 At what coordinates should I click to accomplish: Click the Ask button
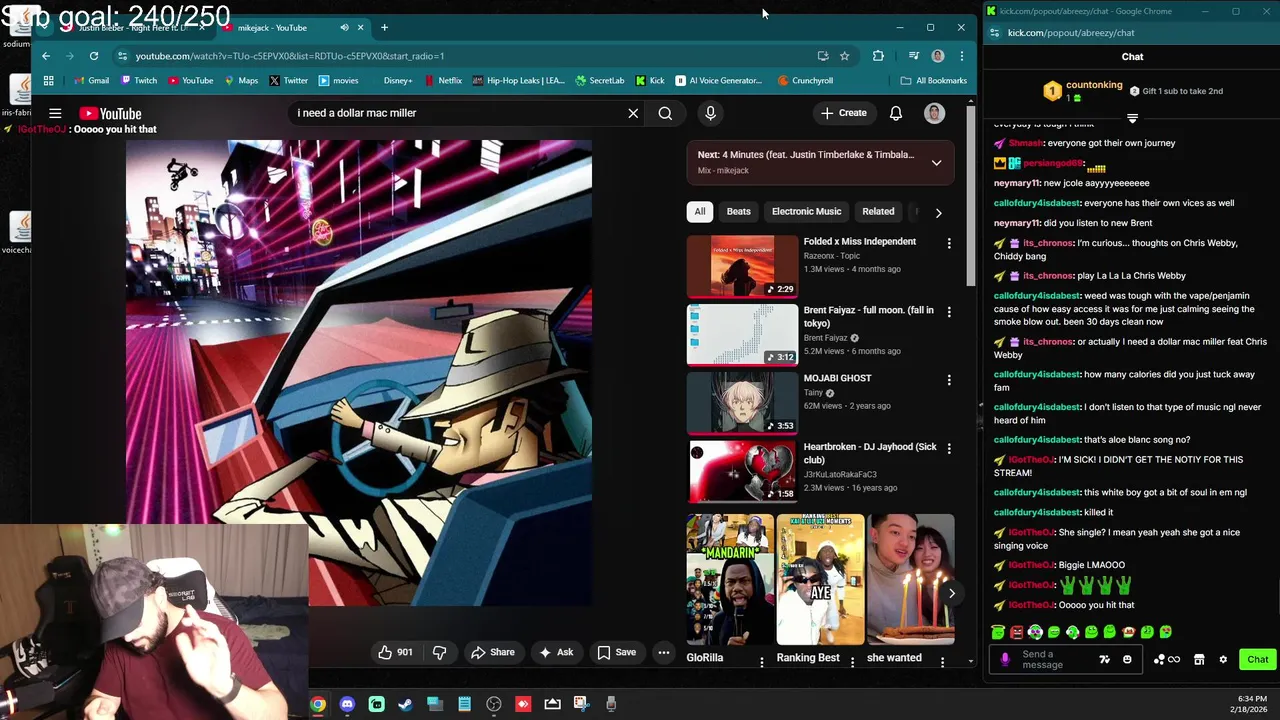(555, 652)
